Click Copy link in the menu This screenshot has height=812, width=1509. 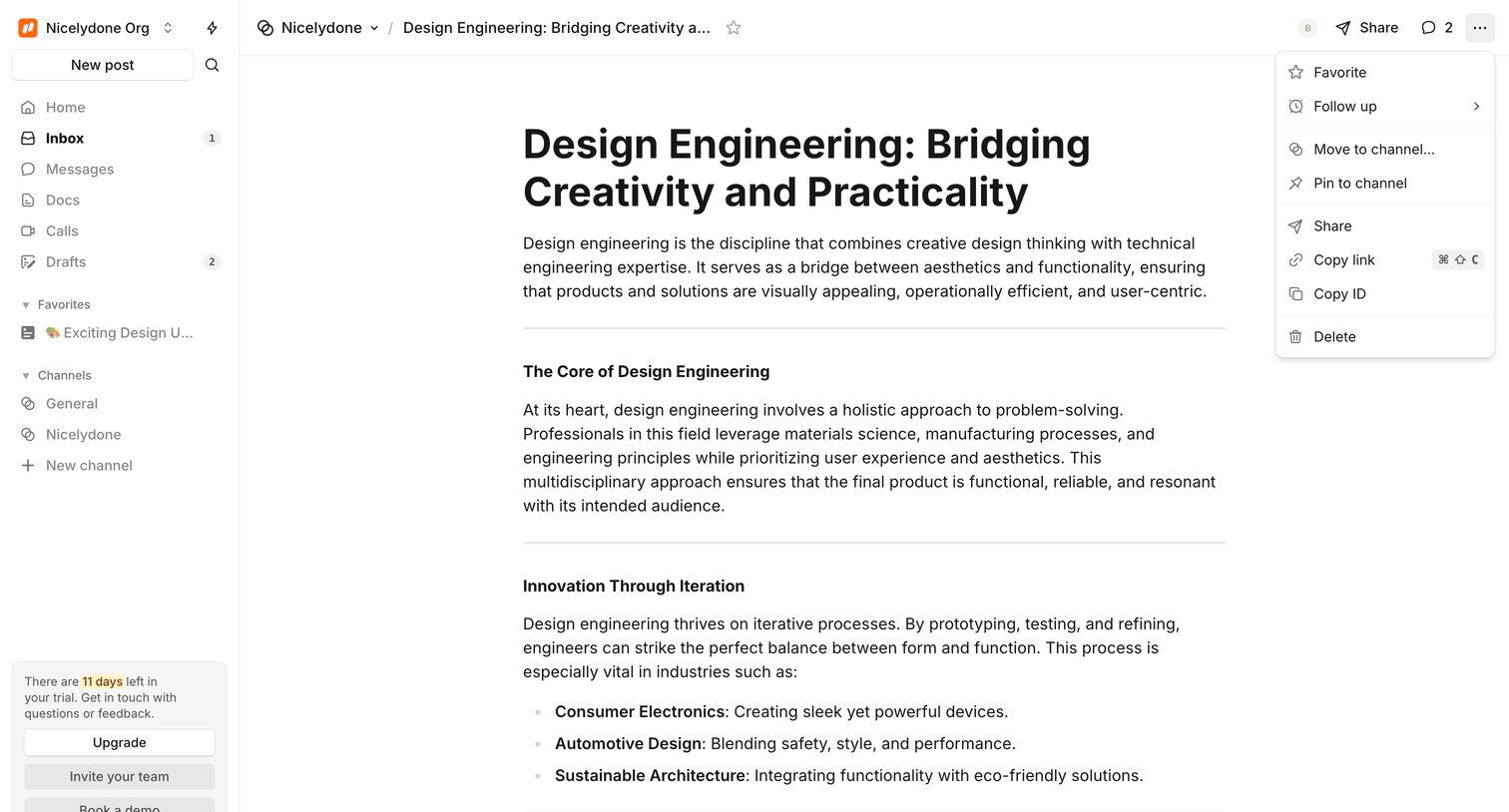pyautogui.click(x=1384, y=260)
